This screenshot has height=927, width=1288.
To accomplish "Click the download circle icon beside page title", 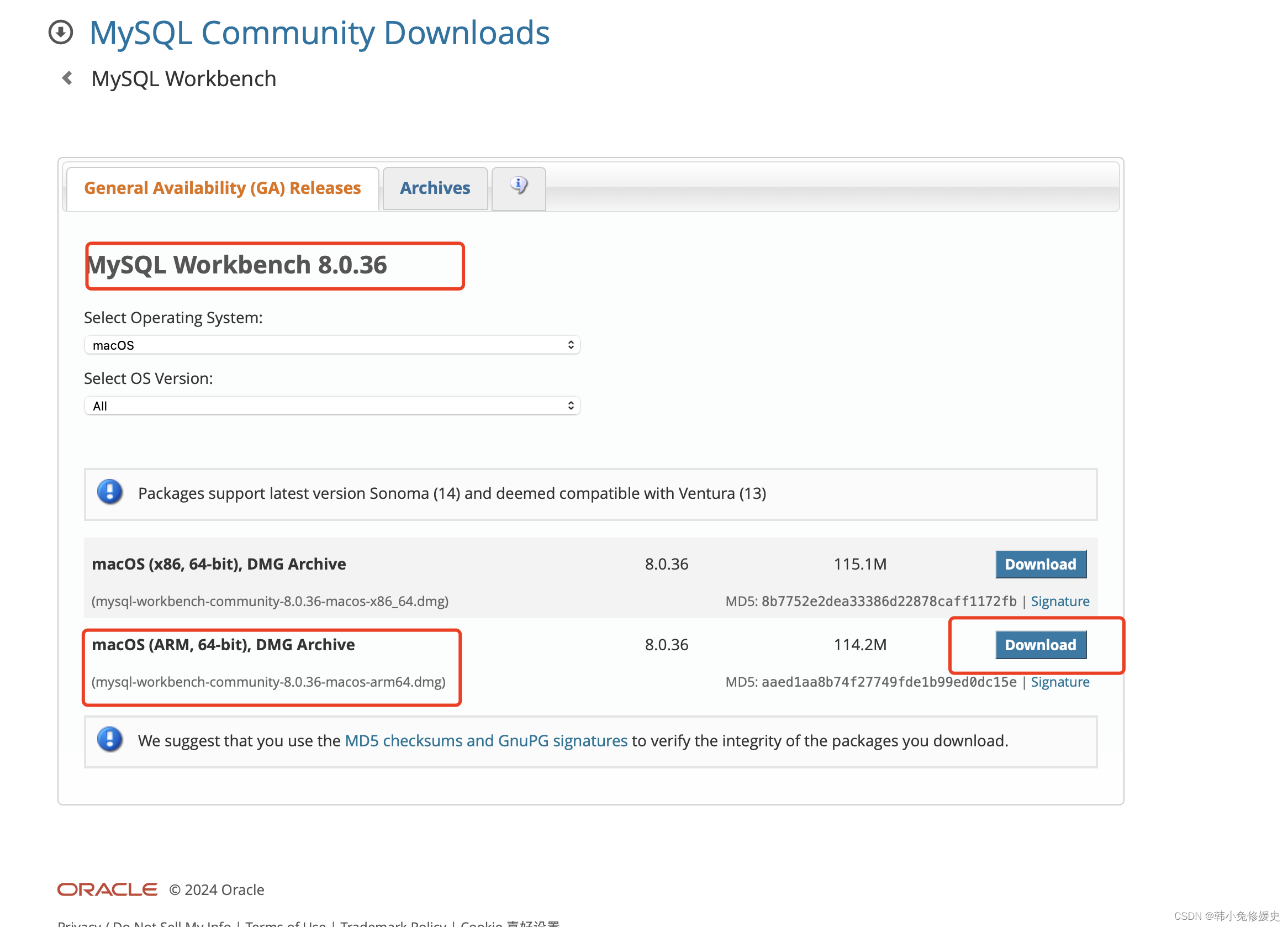I will pos(61,32).
